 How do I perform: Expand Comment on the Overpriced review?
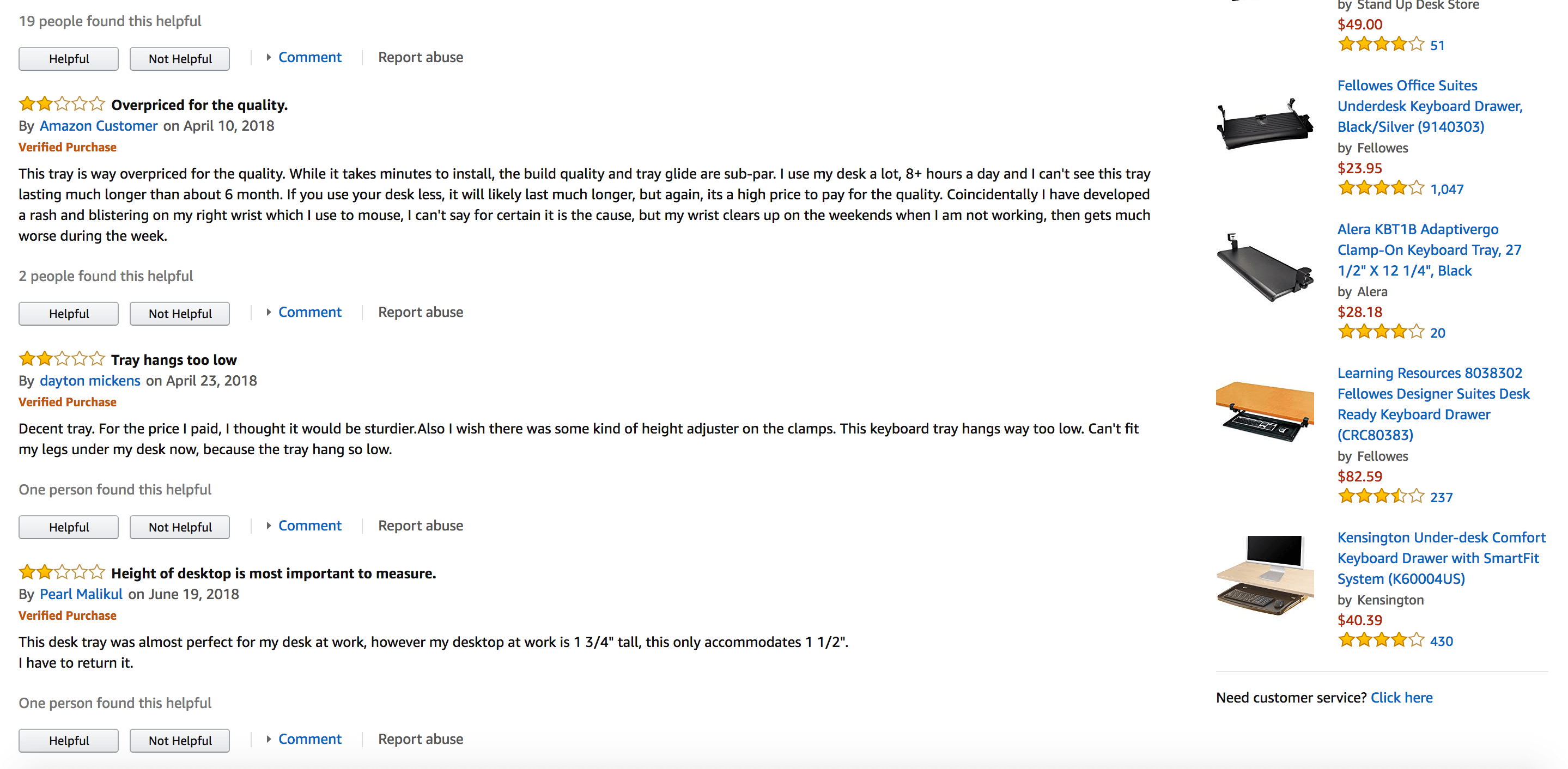(x=309, y=313)
